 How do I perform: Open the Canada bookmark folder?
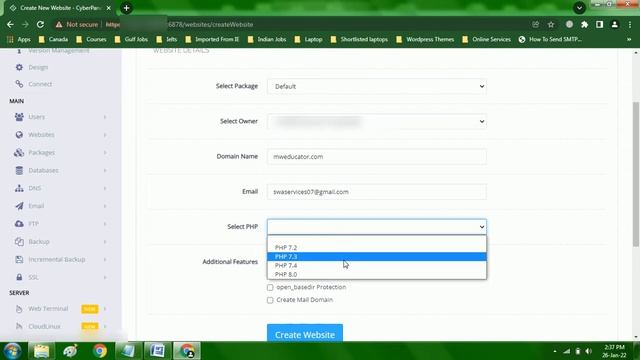point(53,40)
